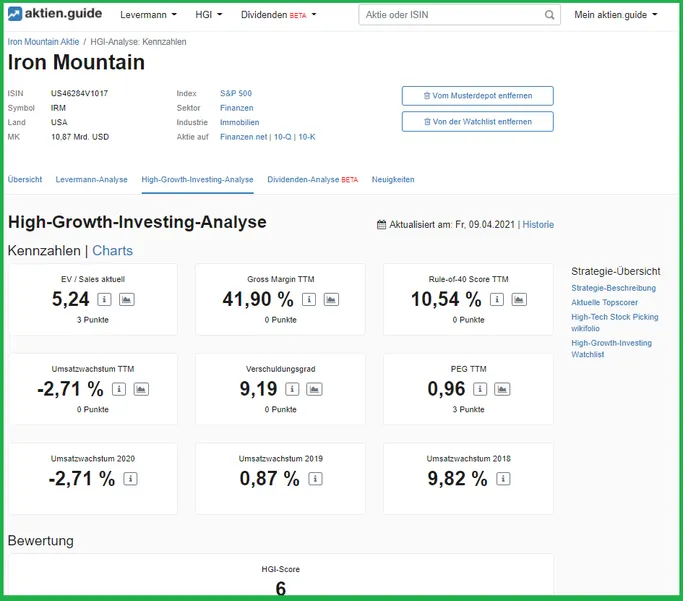
Task: Switch to the Dividenden-Analyse tab
Action: (312, 179)
